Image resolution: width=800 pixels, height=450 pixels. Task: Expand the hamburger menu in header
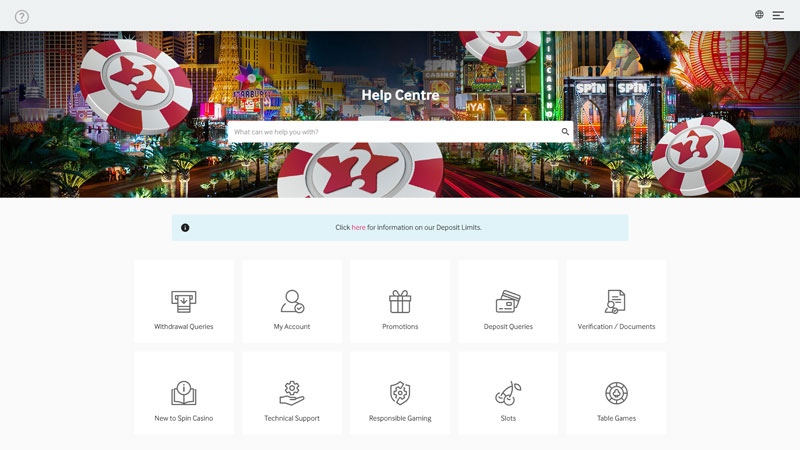point(778,15)
